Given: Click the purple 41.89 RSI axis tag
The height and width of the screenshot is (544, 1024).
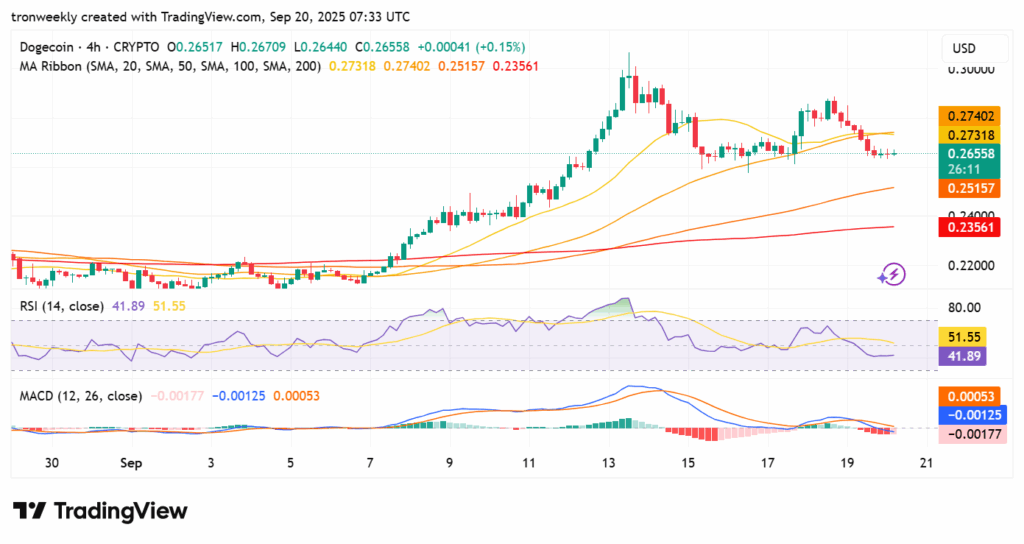Looking at the screenshot, I should [x=964, y=356].
